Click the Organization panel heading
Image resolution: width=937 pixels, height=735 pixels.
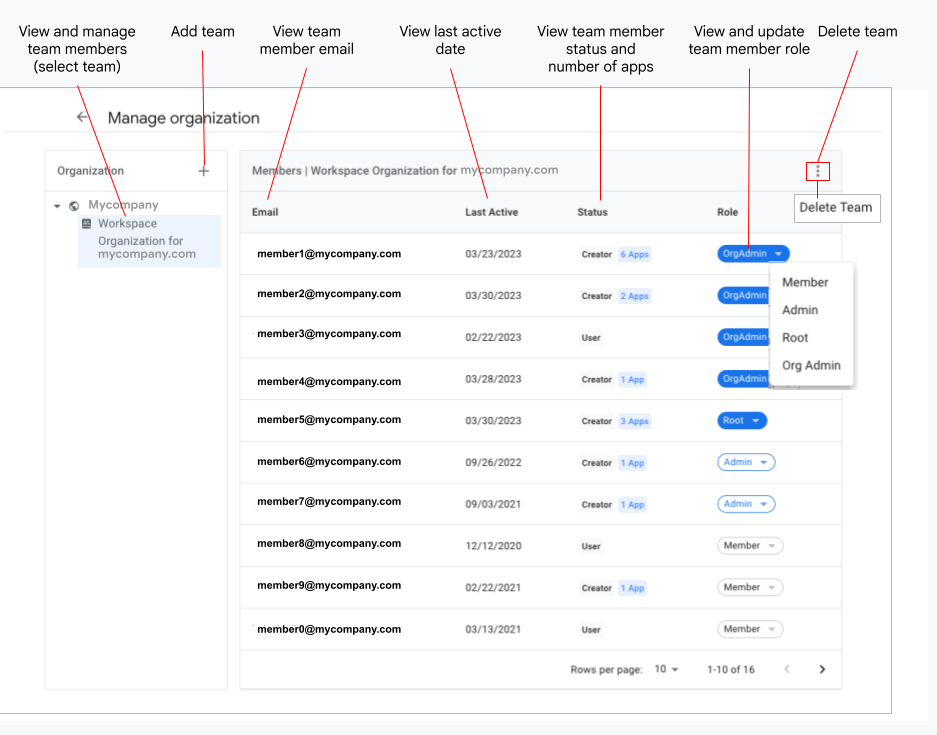point(90,171)
